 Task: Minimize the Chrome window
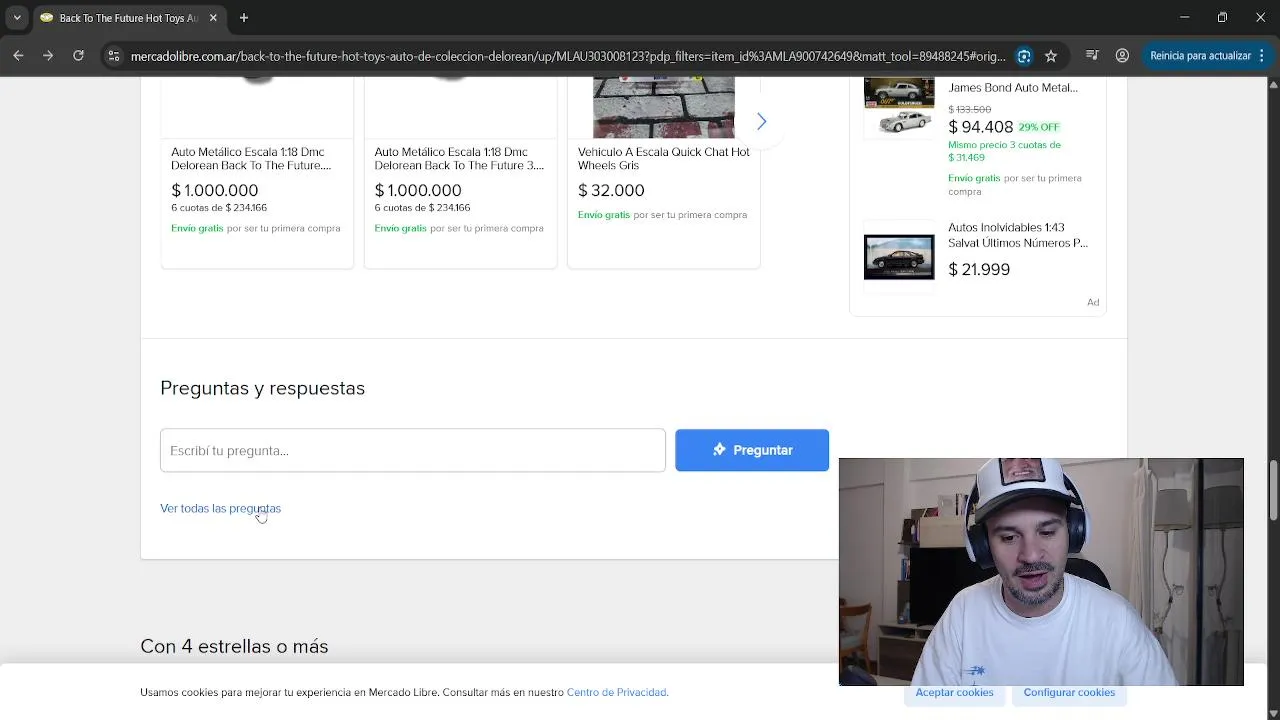(x=1184, y=17)
